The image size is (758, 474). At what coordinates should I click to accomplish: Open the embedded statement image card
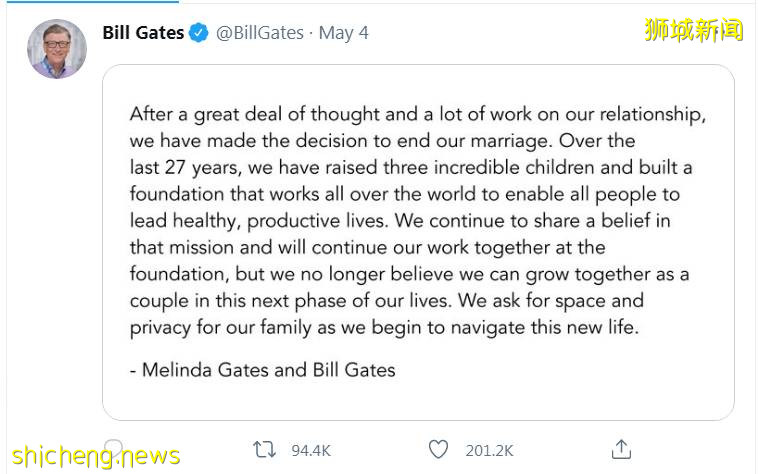point(418,242)
